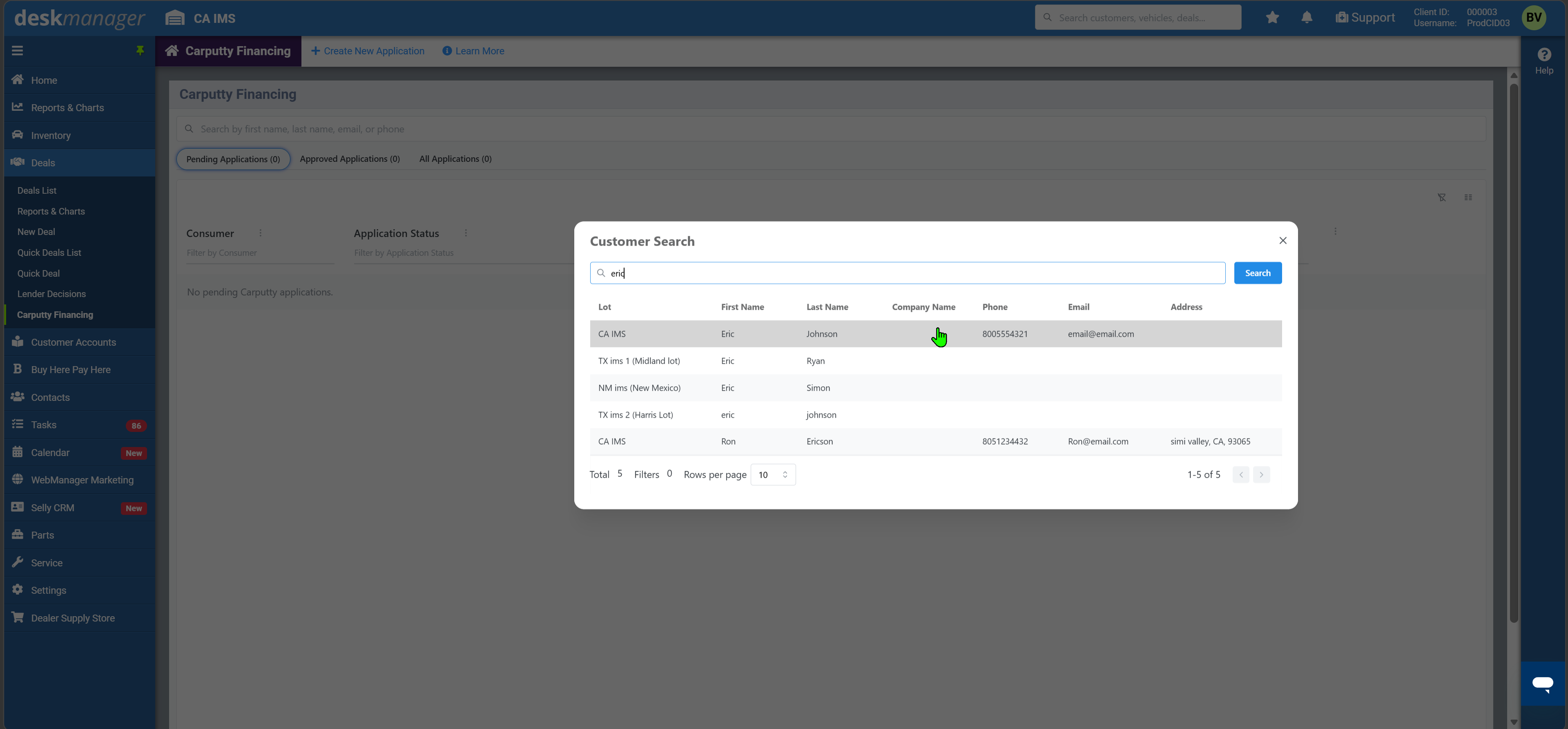Click the customer search text field

coord(907,273)
